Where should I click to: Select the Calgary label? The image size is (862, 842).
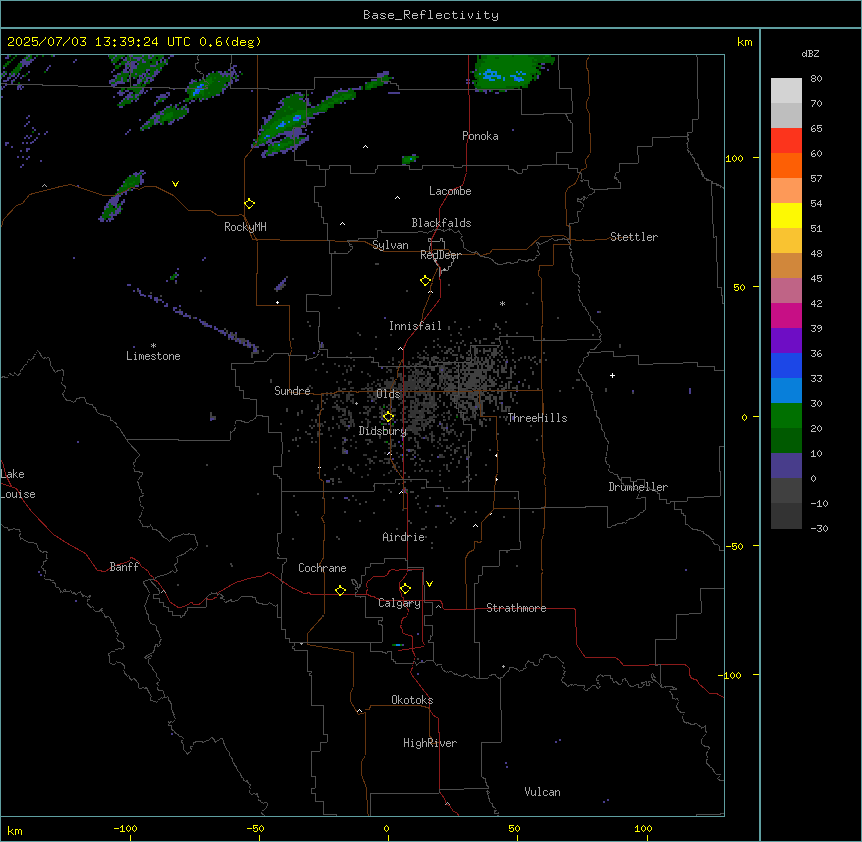coord(399,603)
